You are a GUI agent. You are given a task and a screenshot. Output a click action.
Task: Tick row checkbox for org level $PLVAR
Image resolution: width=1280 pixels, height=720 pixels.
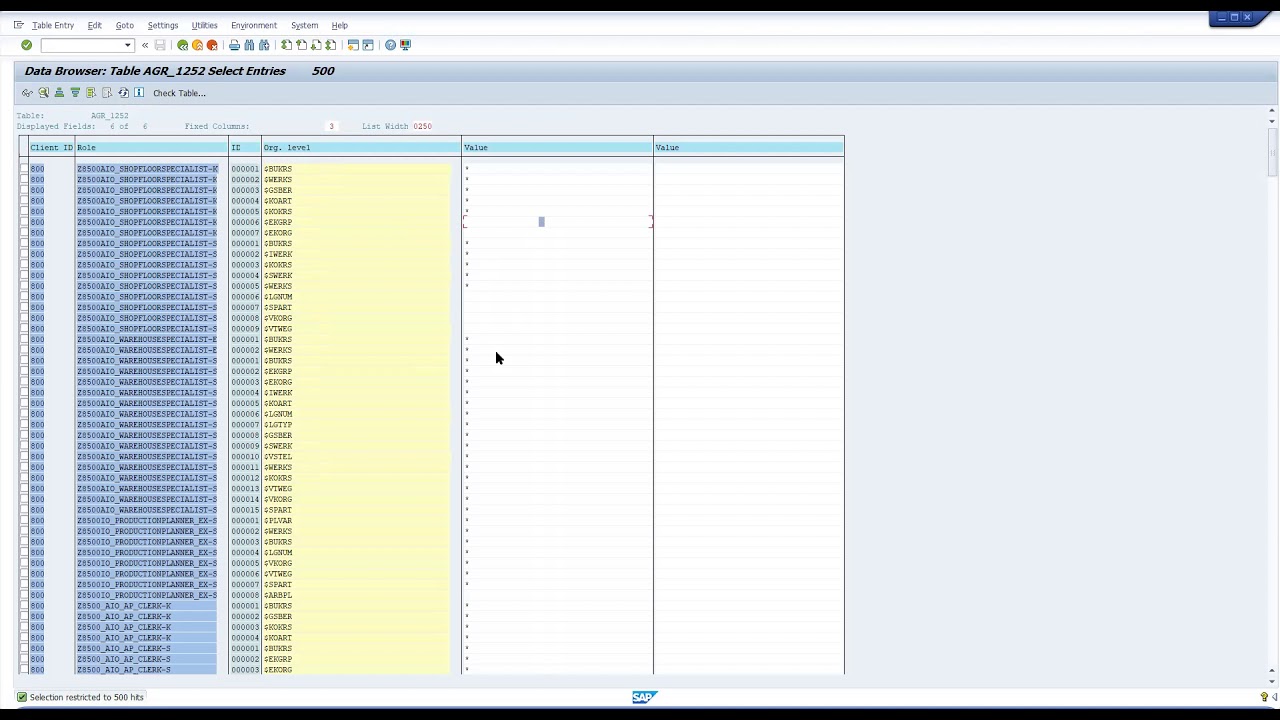click(x=24, y=521)
